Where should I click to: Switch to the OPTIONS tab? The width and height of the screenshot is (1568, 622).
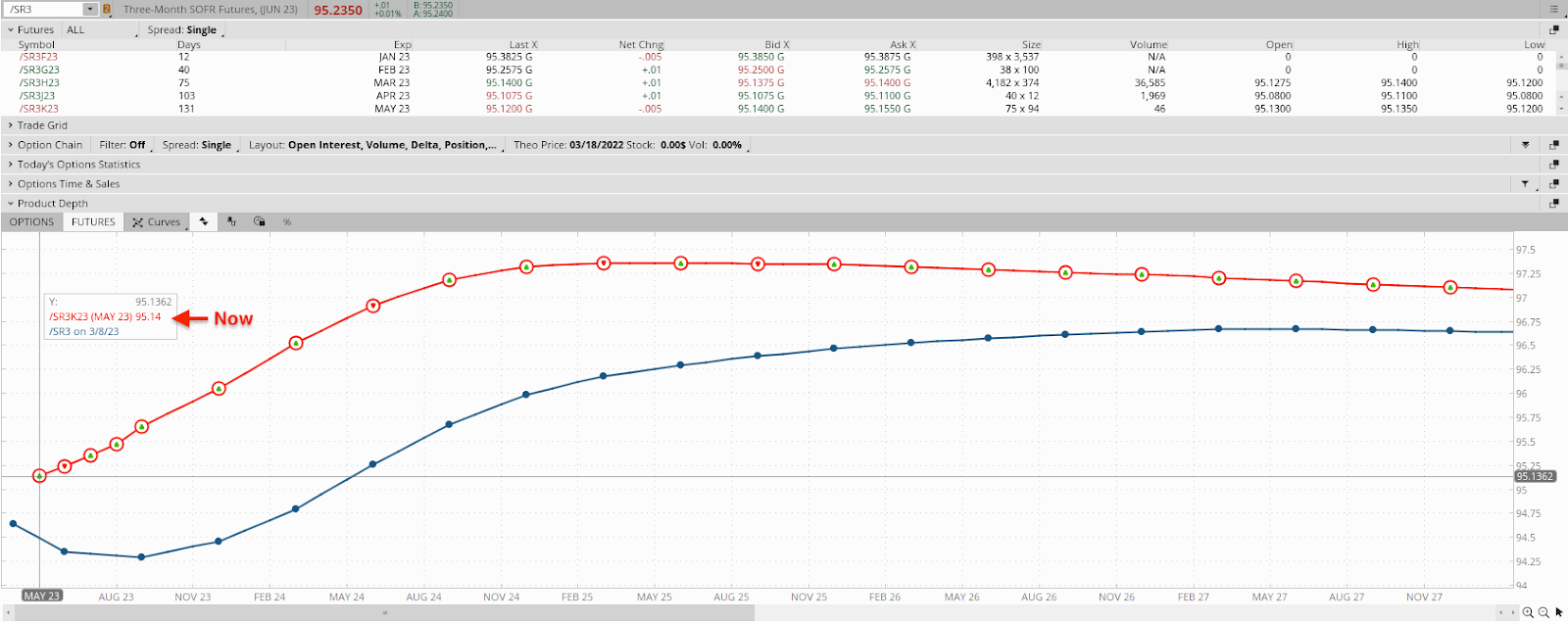(x=31, y=222)
